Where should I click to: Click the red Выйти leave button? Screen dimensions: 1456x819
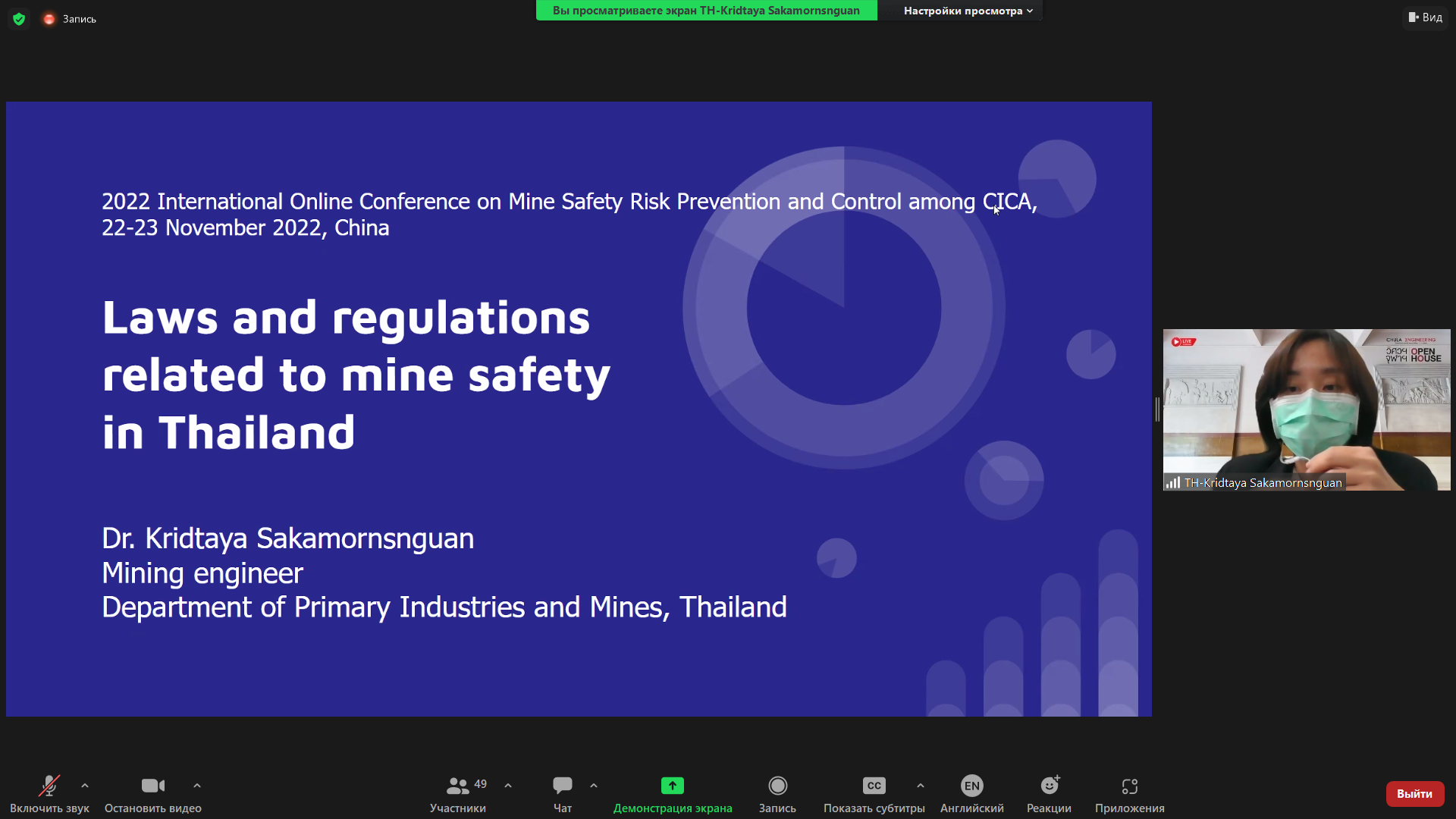click(1414, 793)
